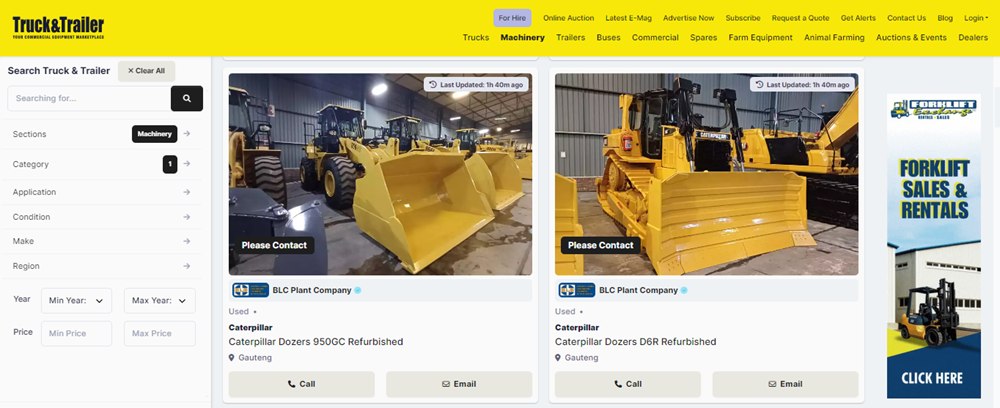Click Please Contact on the 950GC photo
Image resolution: width=1000 pixels, height=408 pixels.
pos(274,245)
